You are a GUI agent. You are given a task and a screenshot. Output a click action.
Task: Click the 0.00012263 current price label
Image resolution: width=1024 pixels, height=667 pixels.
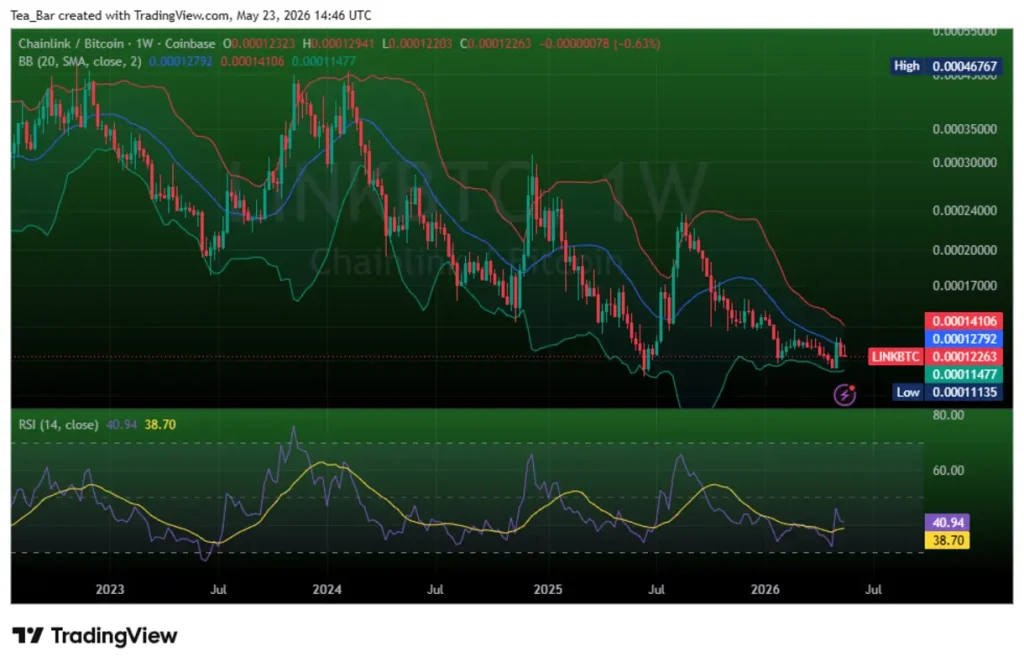tap(964, 357)
